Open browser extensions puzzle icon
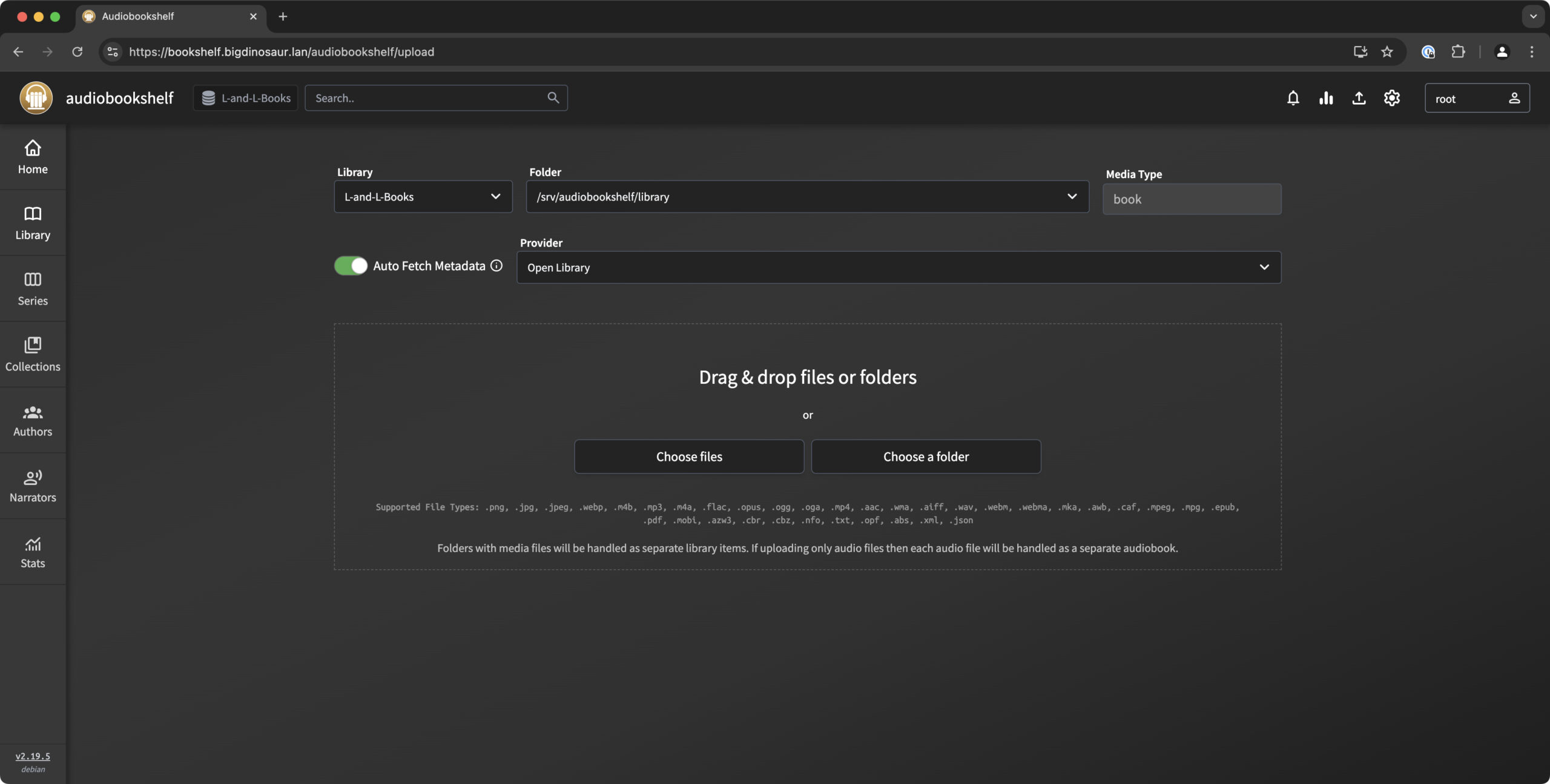The image size is (1550, 784). pos(1458,52)
